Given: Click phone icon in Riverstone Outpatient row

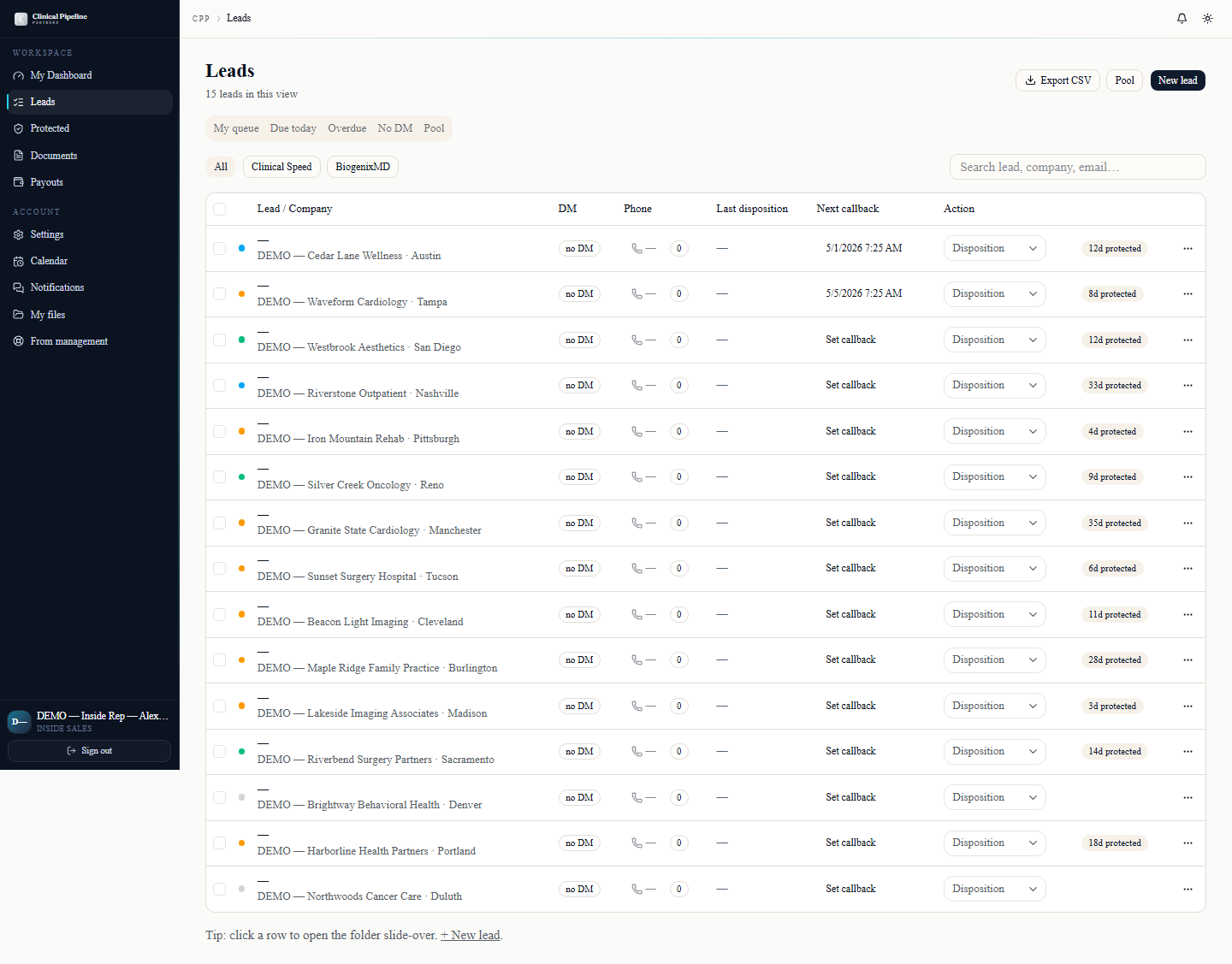Looking at the screenshot, I should [x=637, y=385].
